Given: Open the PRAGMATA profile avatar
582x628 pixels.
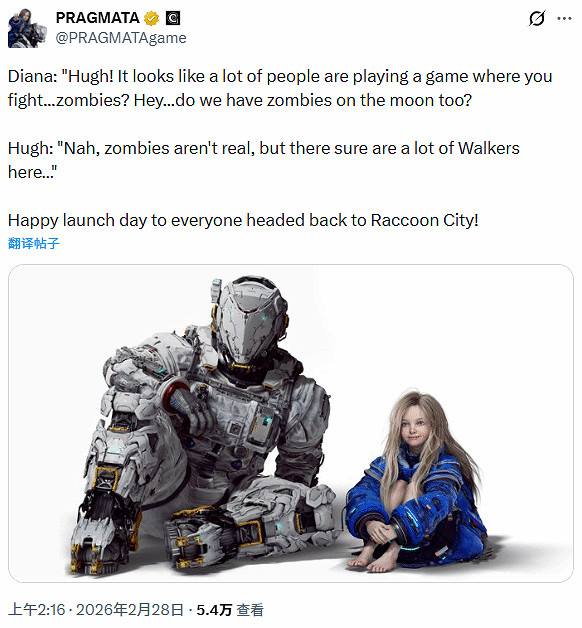Looking at the screenshot, I should (27, 28).
